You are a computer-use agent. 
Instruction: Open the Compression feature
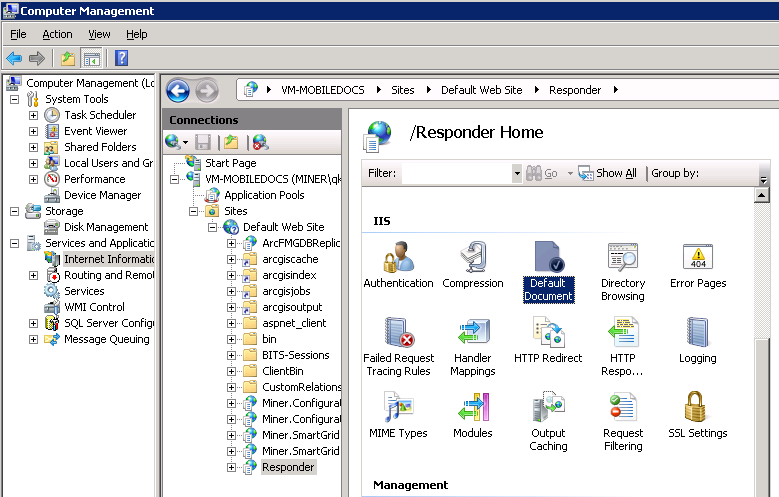[473, 259]
